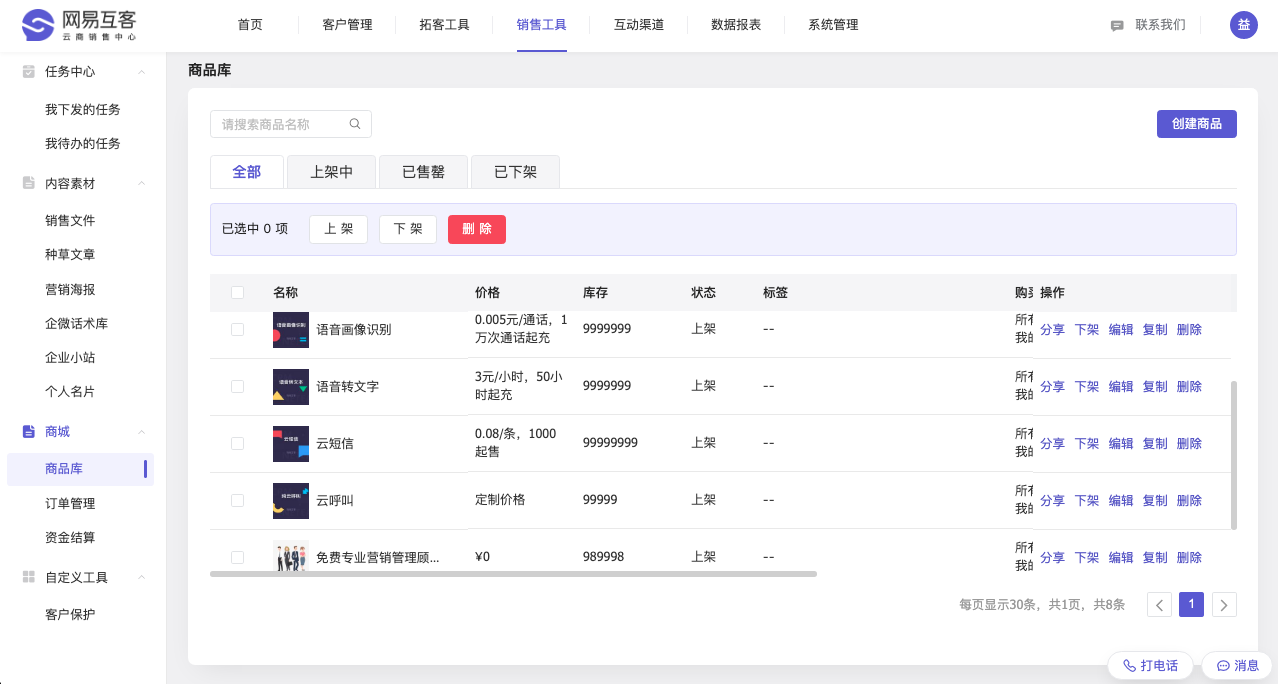
Task: Click the horizontal table scrollbar
Action: coord(513,574)
